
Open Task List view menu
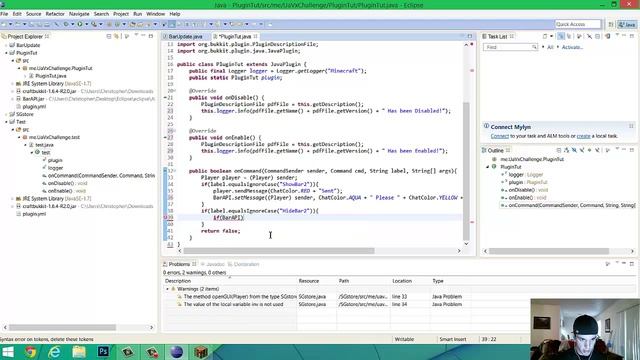[617, 36]
